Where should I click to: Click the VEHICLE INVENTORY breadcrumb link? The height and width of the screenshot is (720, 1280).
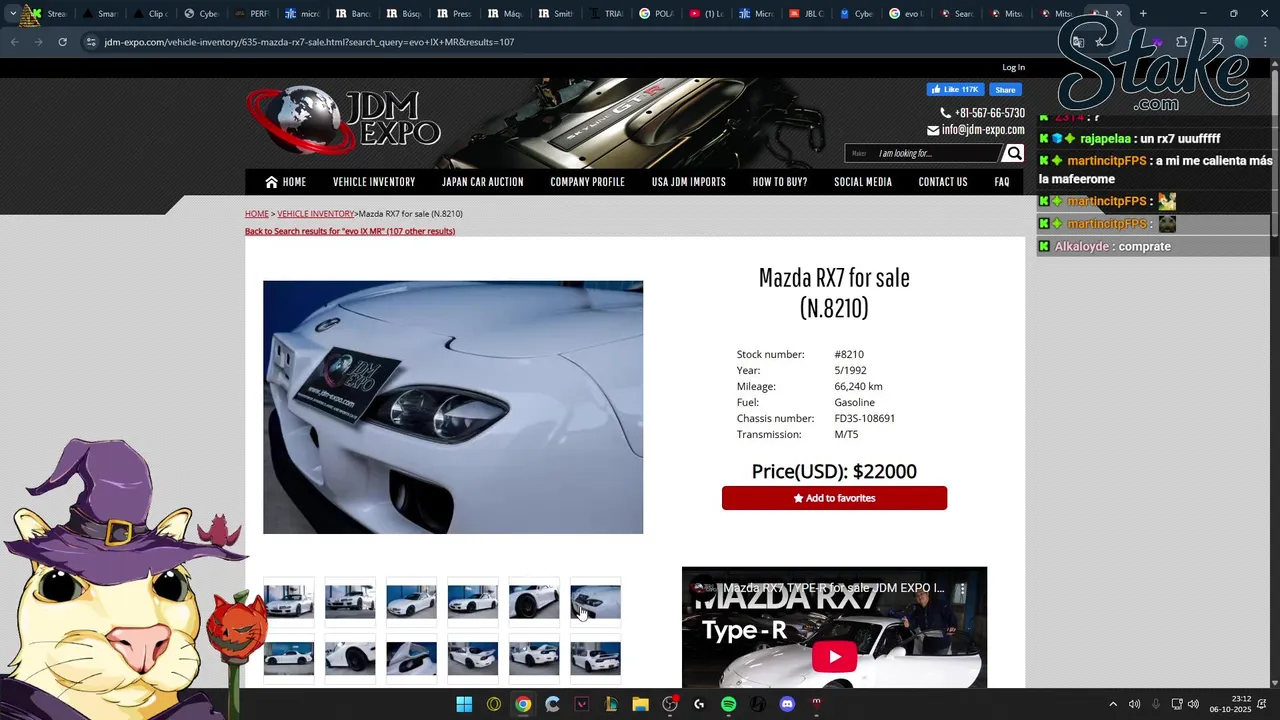(x=315, y=214)
